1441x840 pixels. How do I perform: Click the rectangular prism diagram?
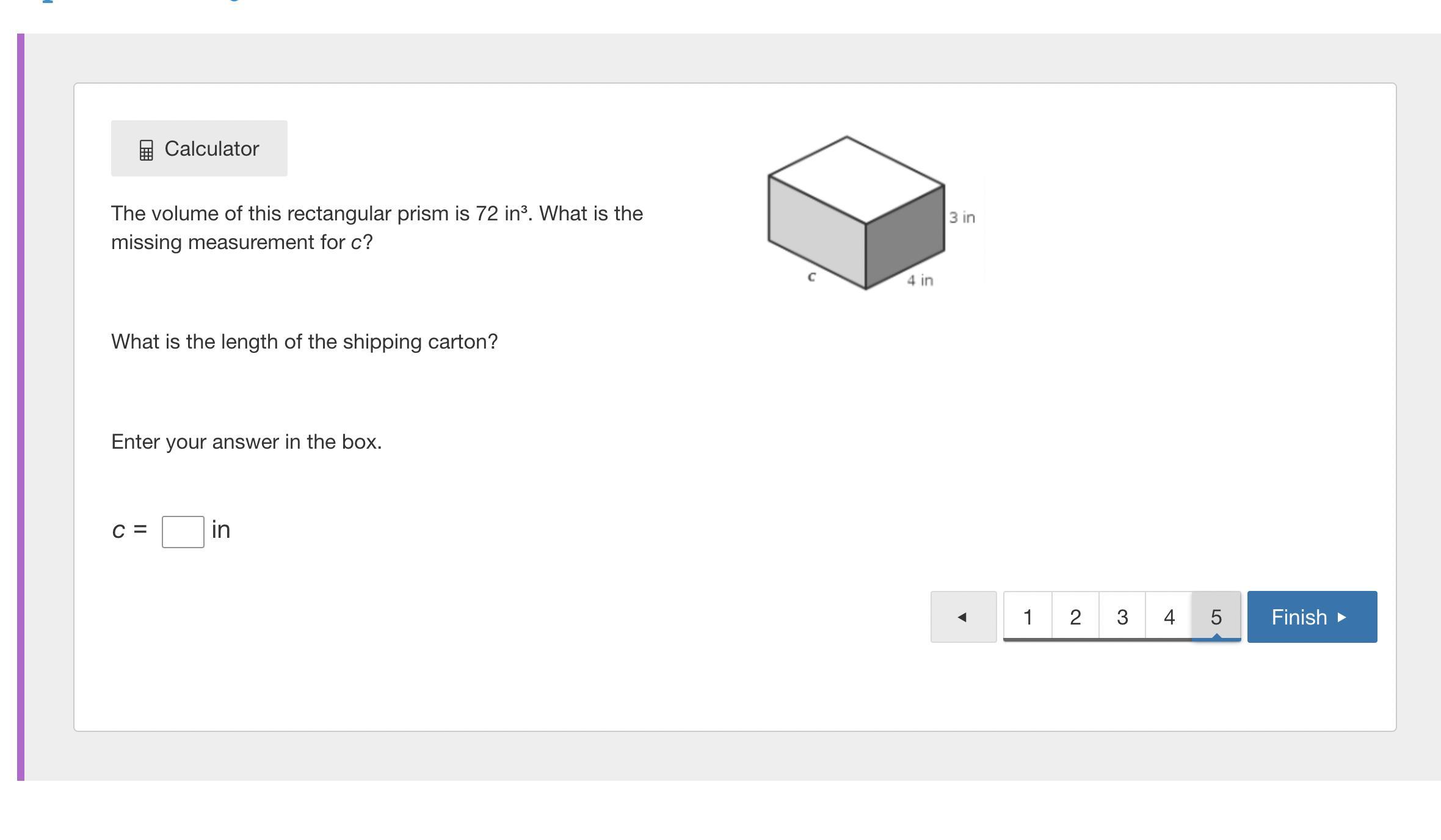tap(856, 212)
